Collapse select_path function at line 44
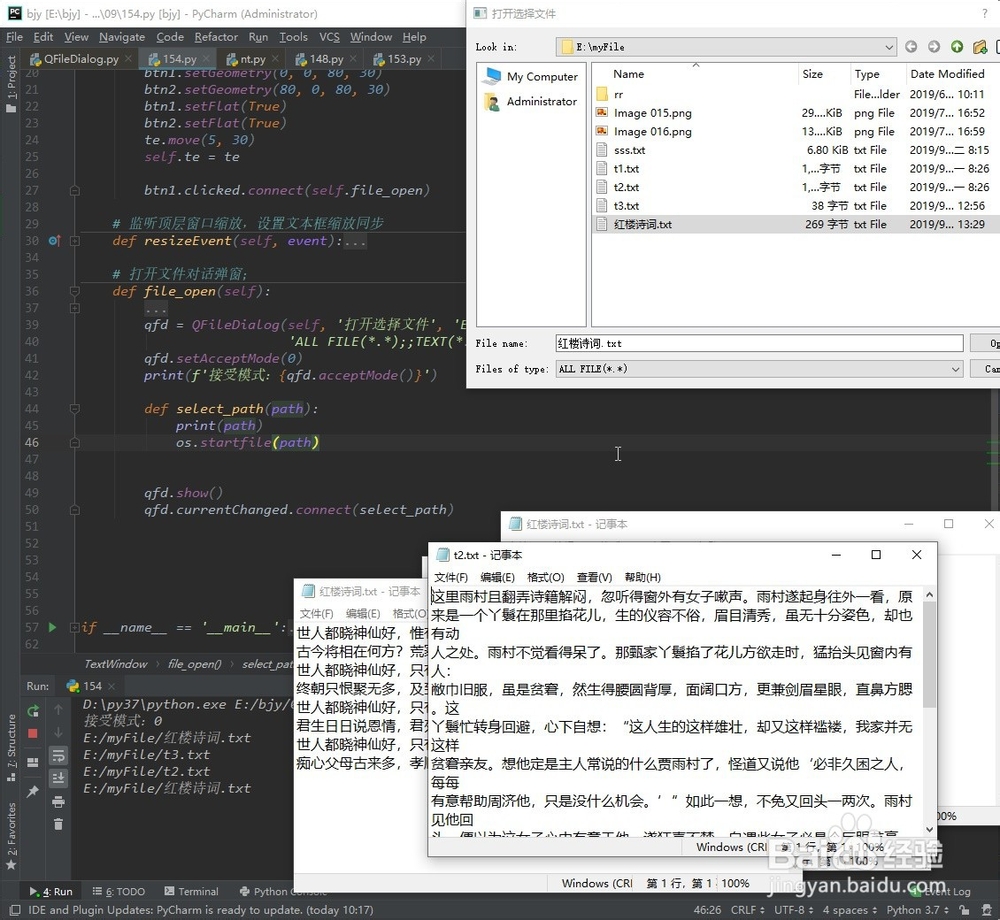1000x920 pixels. [x=75, y=409]
